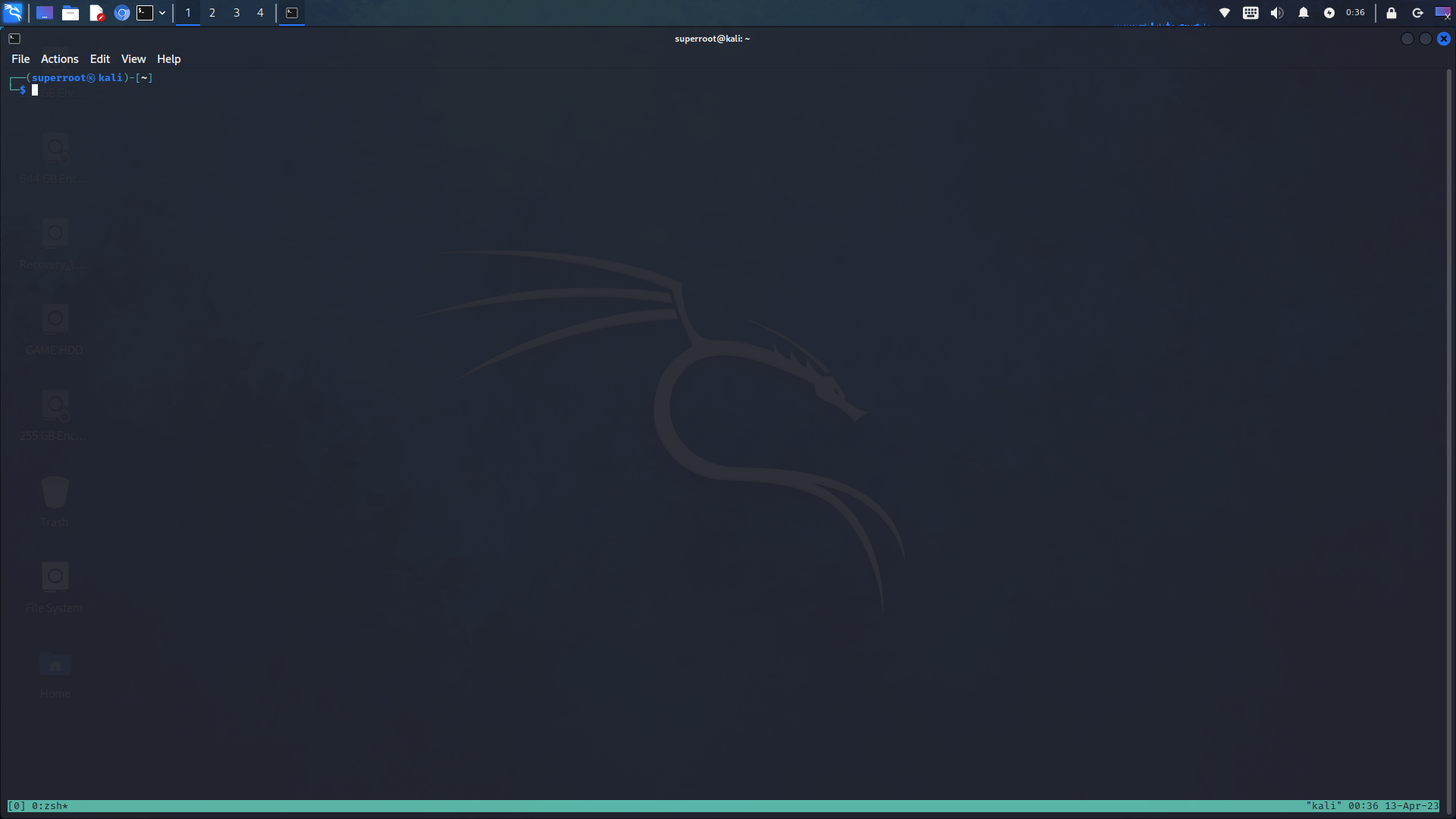This screenshot has width=1456, height=819.
Task: Open the File menu in terminal
Action: pyautogui.click(x=20, y=59)
